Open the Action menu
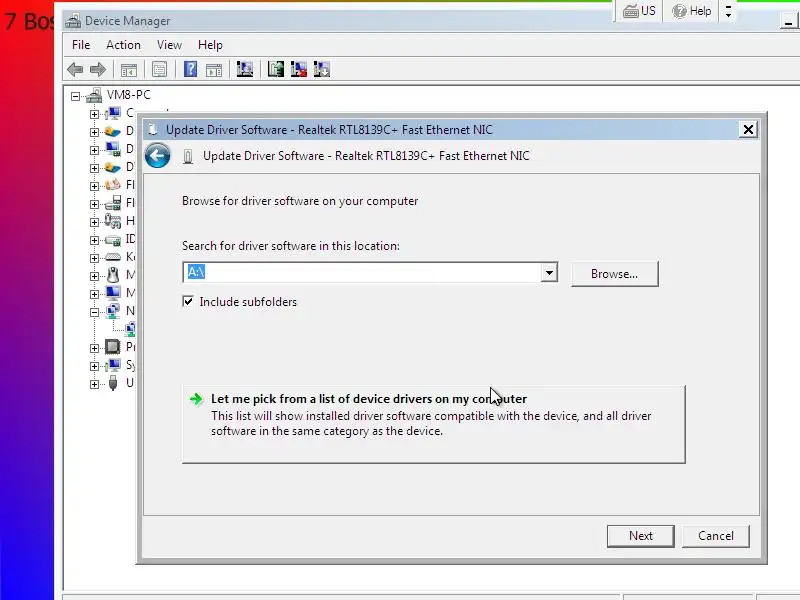 (x=123, y=45)
